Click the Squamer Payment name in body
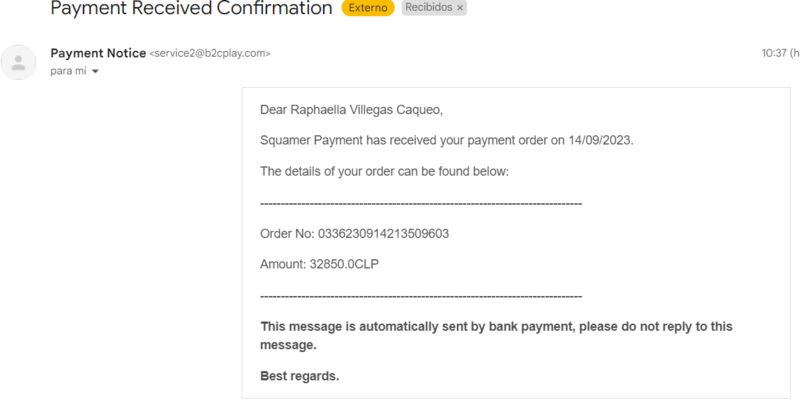Screen dimensions: 800x403 point(311,140)
